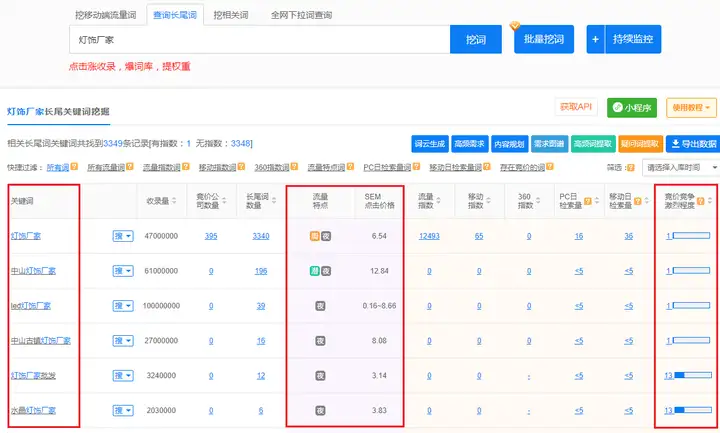This screenshot has width=720, height=433.
Task: Sort table by 收录量 column
Action: coord(174,201)
